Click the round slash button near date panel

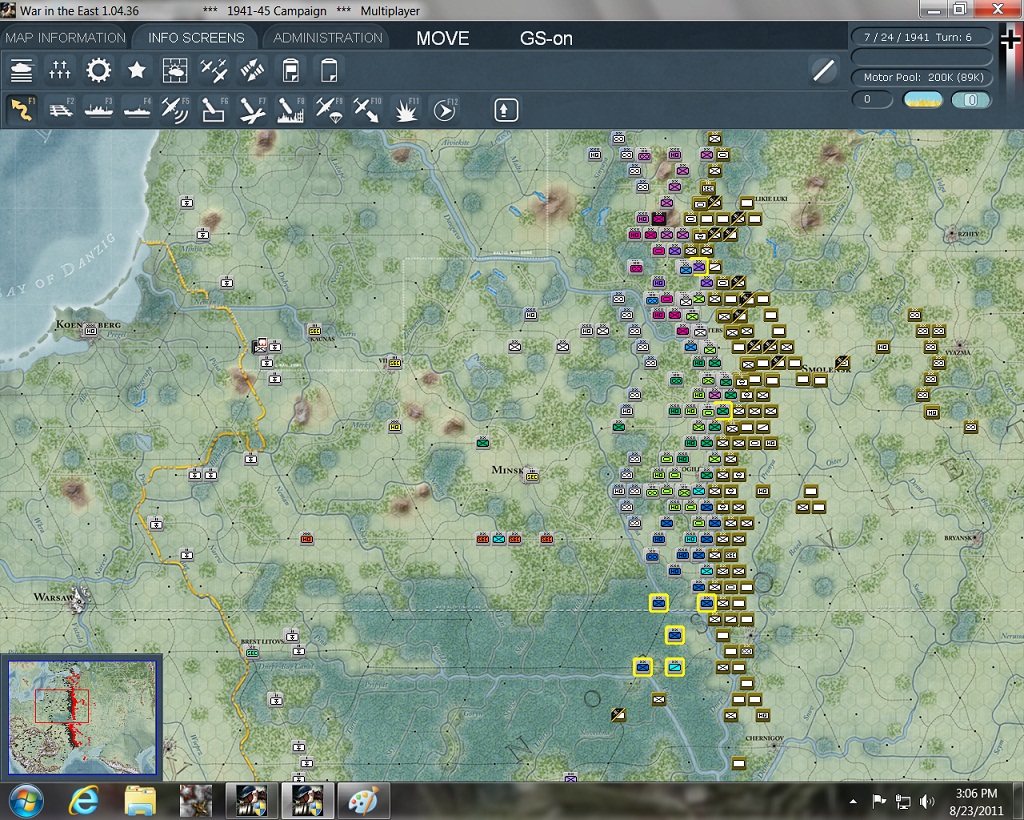pos(824,70)
